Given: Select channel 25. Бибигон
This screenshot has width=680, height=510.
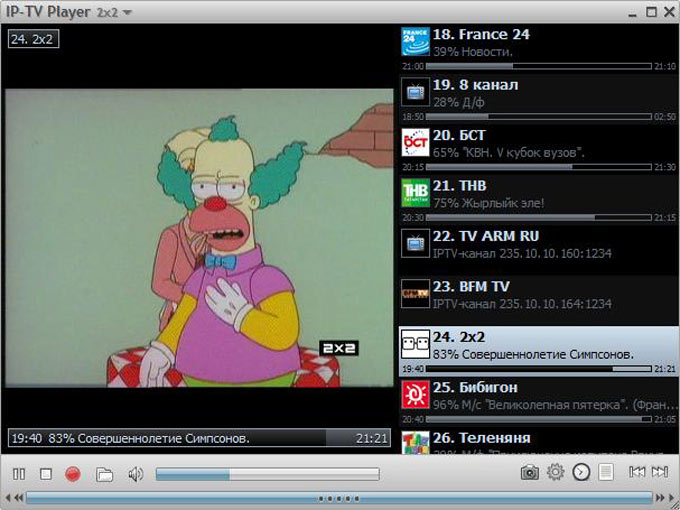Looking at the screenshot, I should tap(539, 401).
